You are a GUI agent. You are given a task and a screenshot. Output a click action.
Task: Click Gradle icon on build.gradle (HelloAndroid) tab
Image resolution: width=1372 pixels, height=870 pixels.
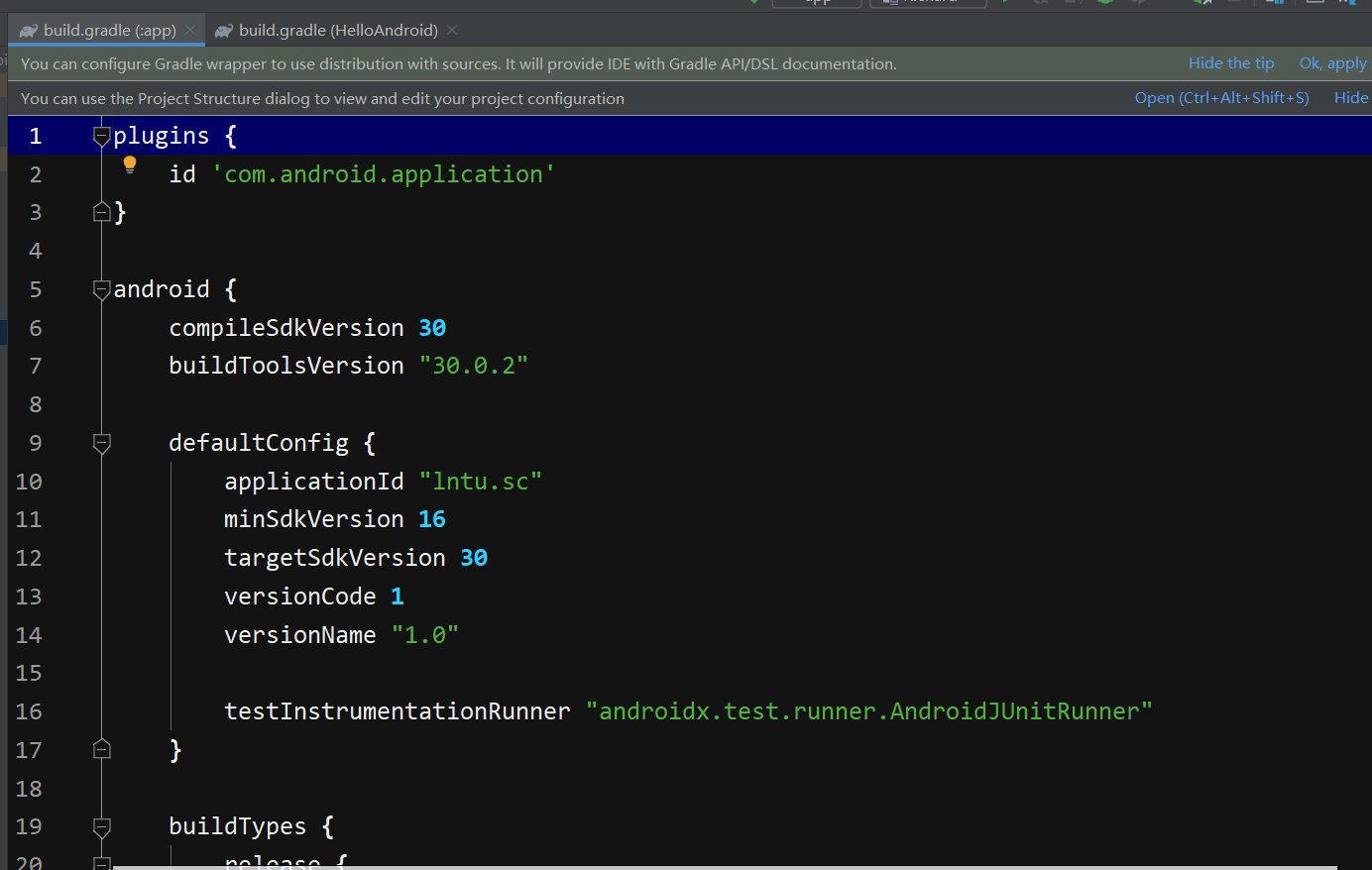click(x=224, y=31)
